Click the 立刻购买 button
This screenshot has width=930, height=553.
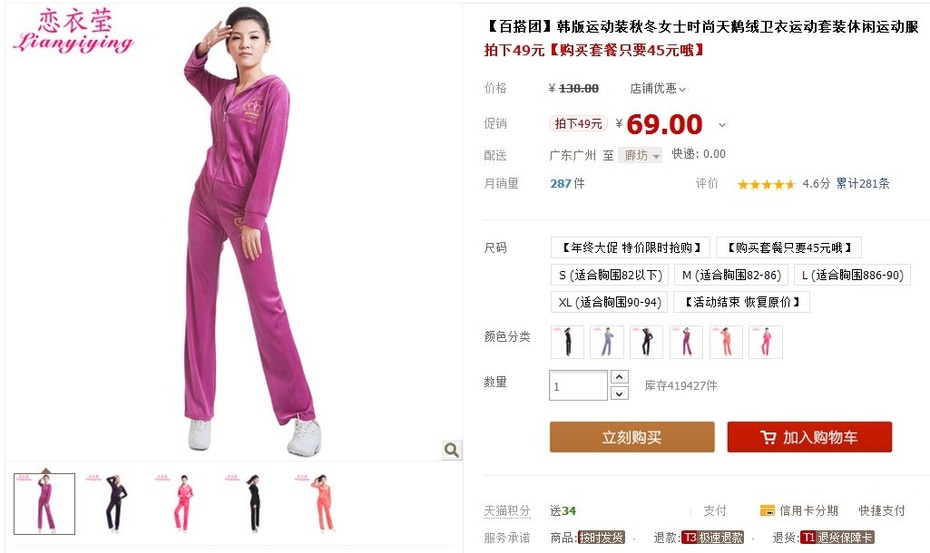pyautogui.click(x=632, y=437)
